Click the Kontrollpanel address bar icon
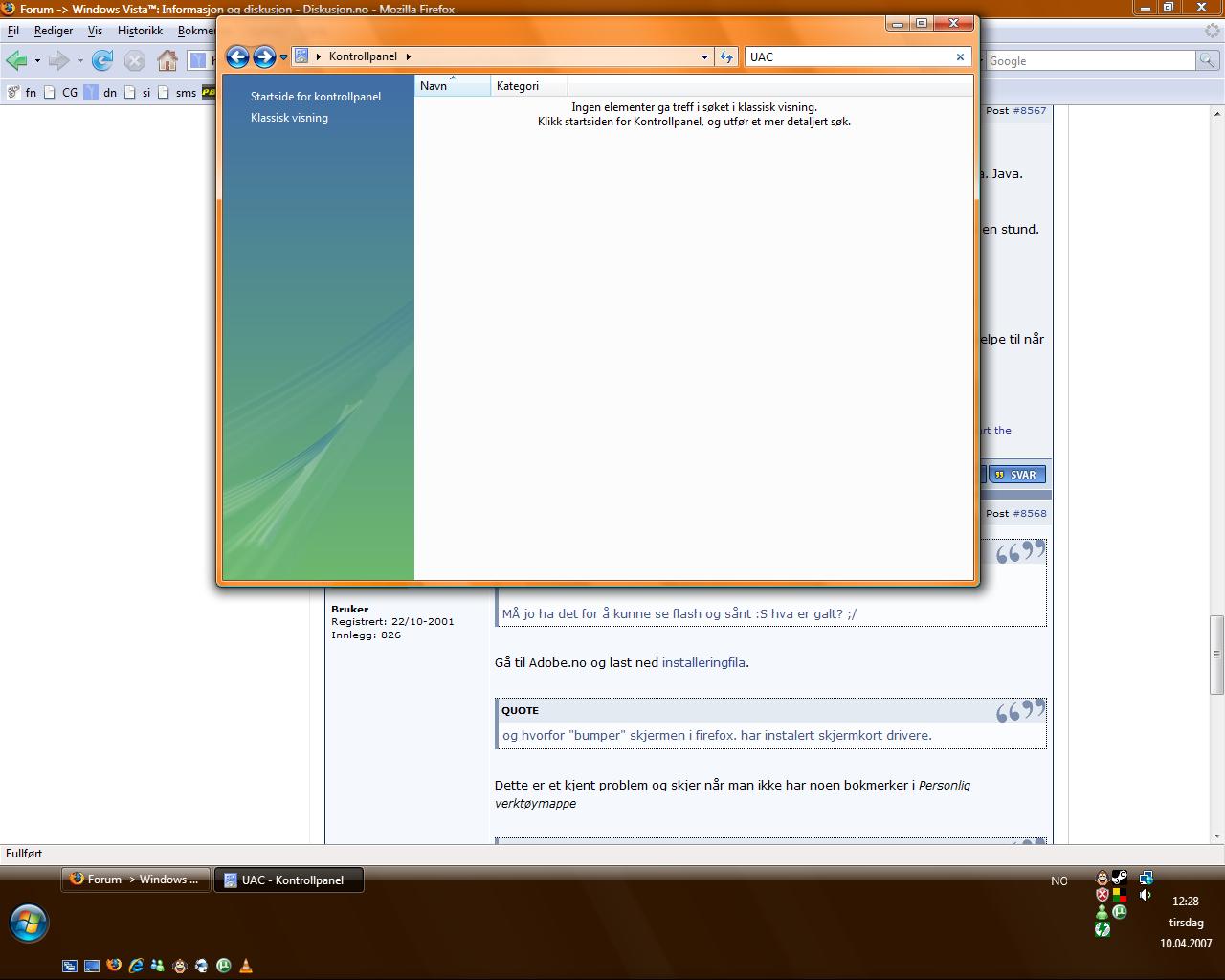 point(301,56)
